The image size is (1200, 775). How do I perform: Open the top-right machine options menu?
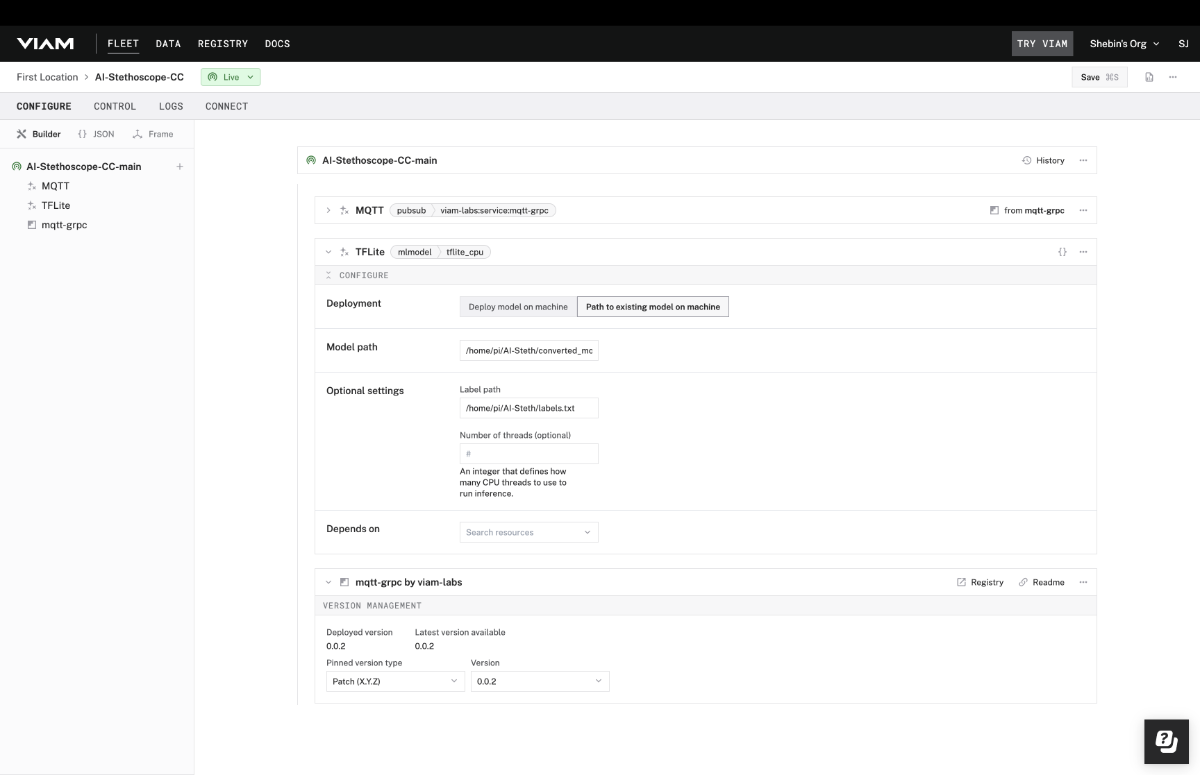click(x=1173, y=77)
